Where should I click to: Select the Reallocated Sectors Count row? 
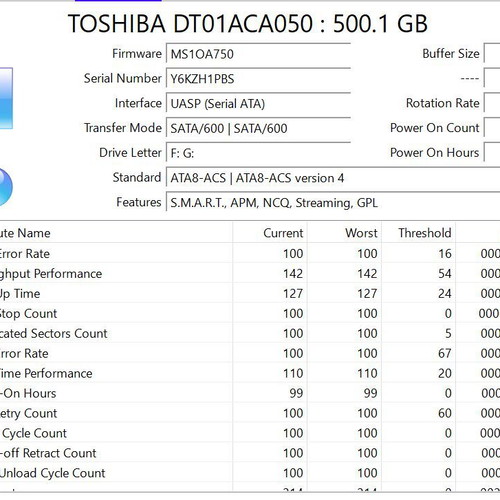(x=250, y=333)
